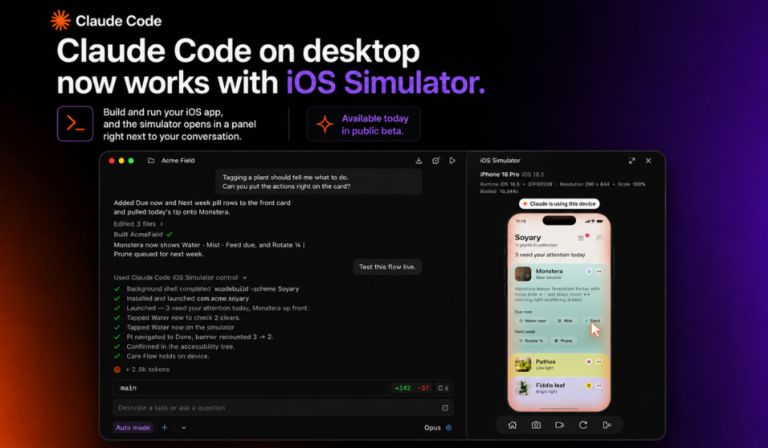This screenshot has width=768, height=448.
Task: Toggle the Auto mode button
Action: click(x=133, y=427)
